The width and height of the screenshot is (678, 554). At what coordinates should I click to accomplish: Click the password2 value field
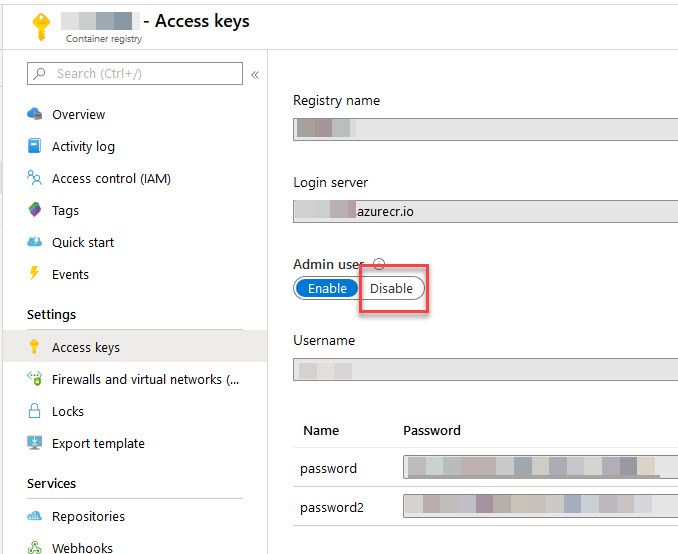(540, 506)
